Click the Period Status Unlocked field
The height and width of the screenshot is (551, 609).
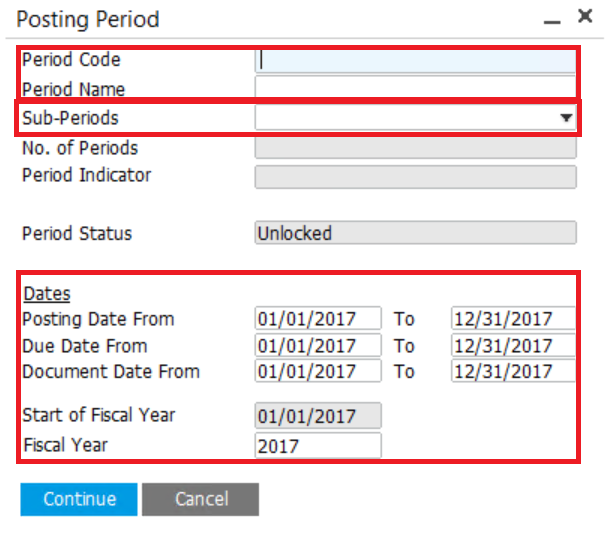(x=415, y=233)
